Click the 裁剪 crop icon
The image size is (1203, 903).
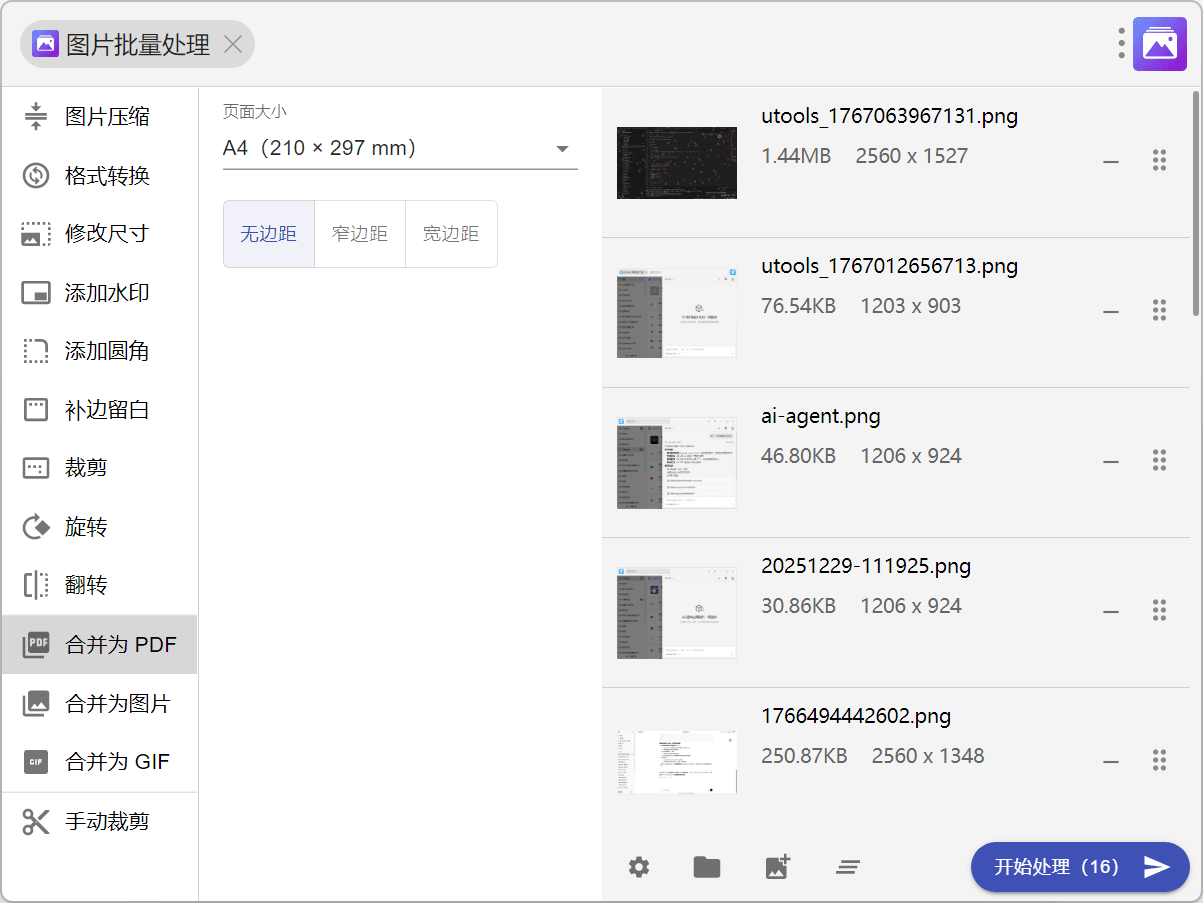pos(36,468)
